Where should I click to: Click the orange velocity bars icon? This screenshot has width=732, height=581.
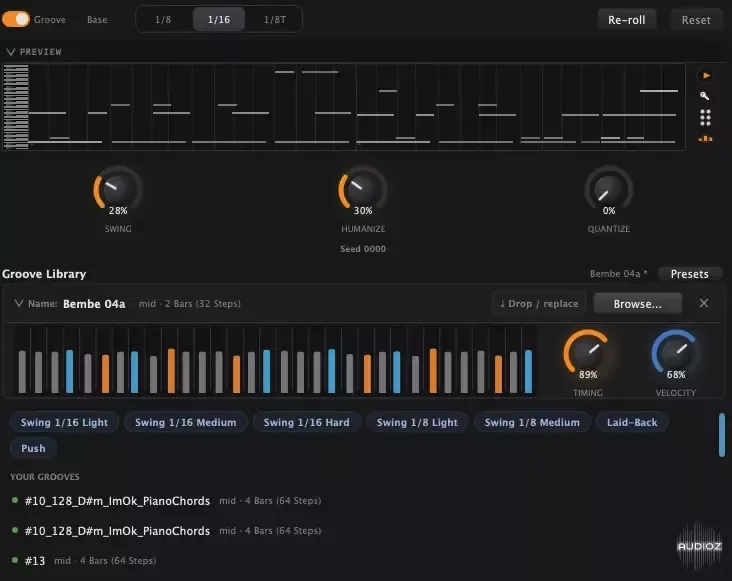[x=705, y=139]
